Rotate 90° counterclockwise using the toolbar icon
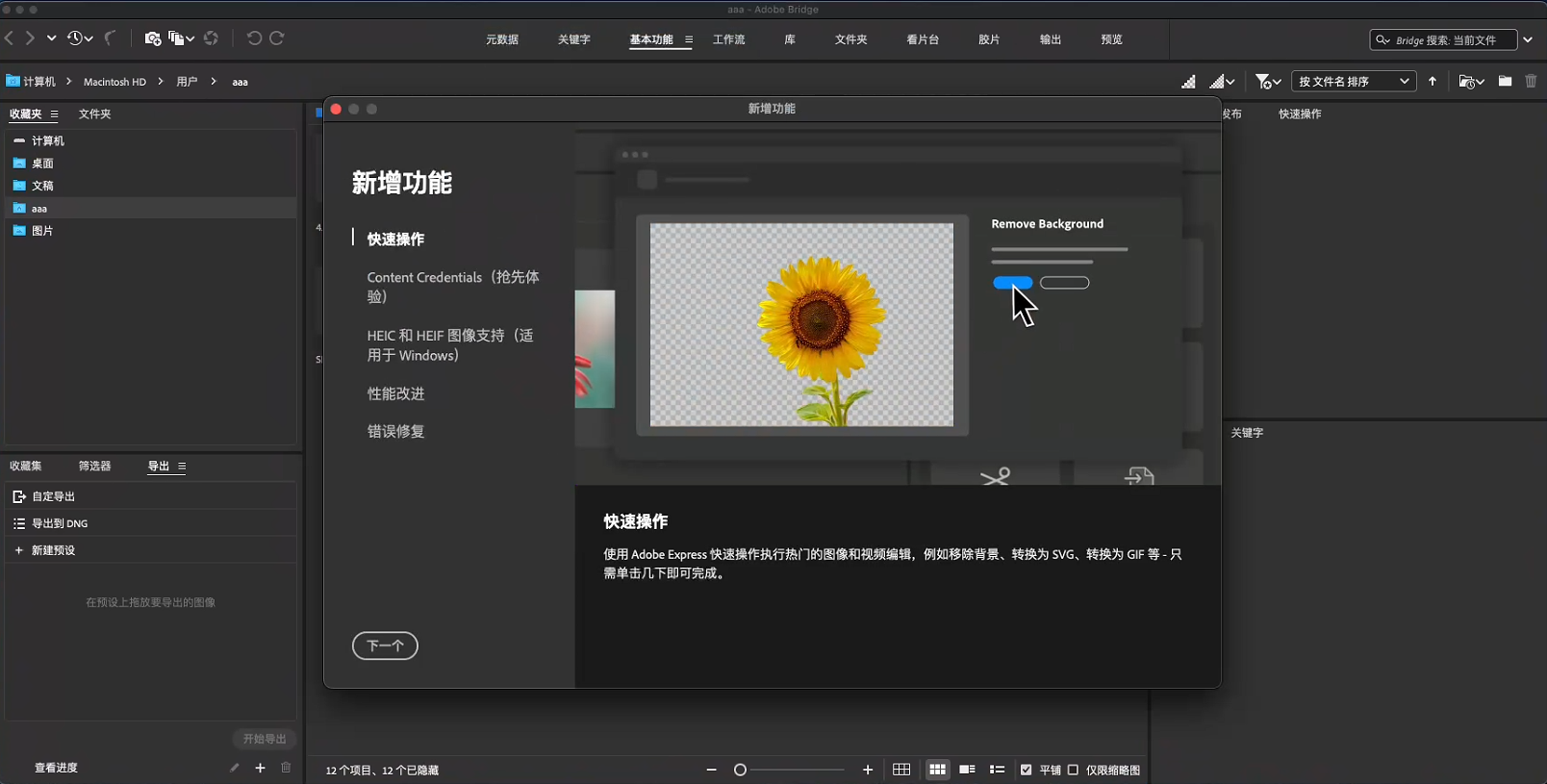1547x784 pixels. click(x=254, y=38)
